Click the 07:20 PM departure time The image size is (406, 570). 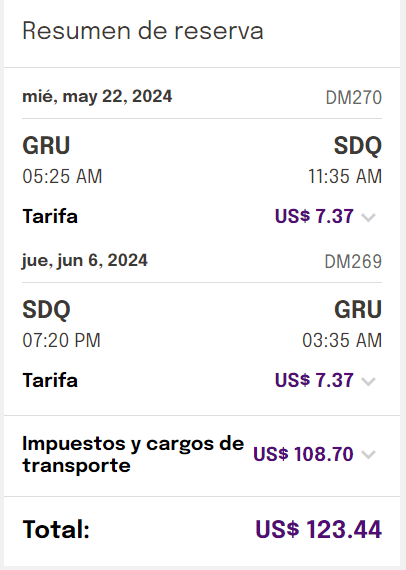(61, 341)
